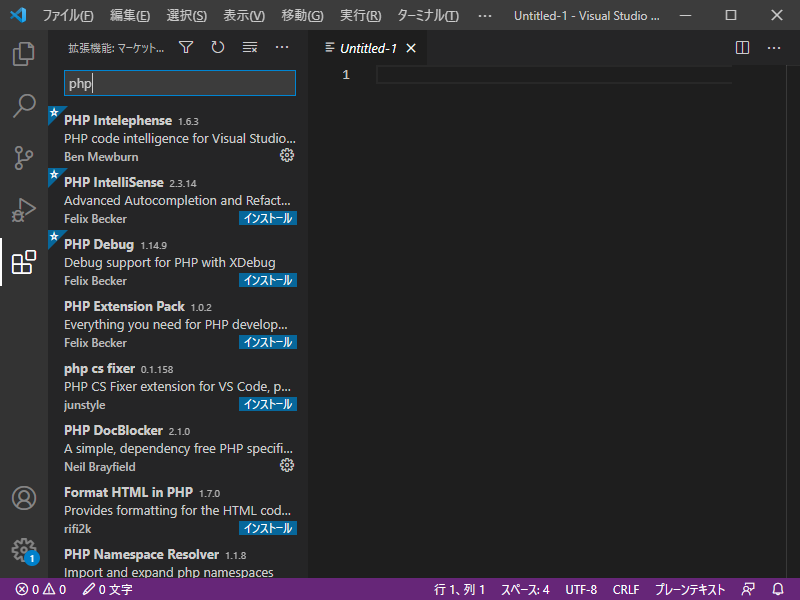Open Format HTML in PHP entry

(x=178, y=510)
